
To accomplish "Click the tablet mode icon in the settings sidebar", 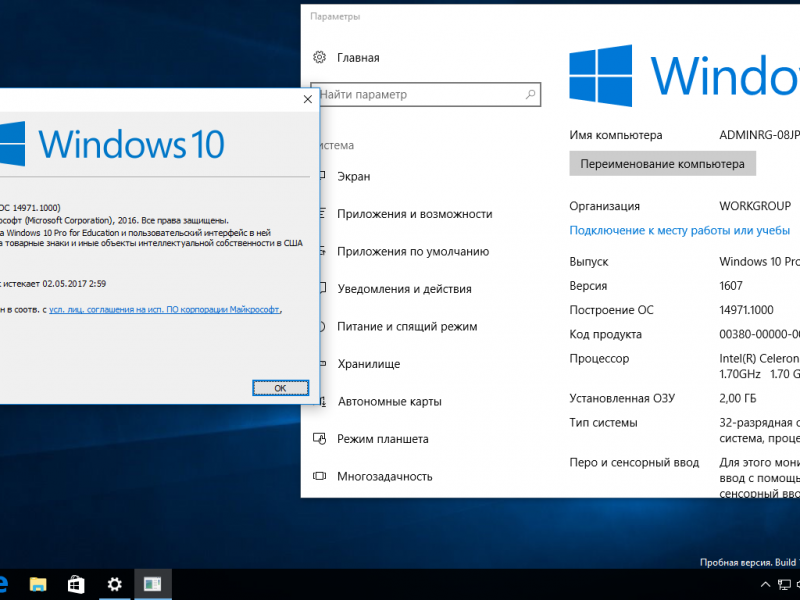I will click(x=319, y=439).
